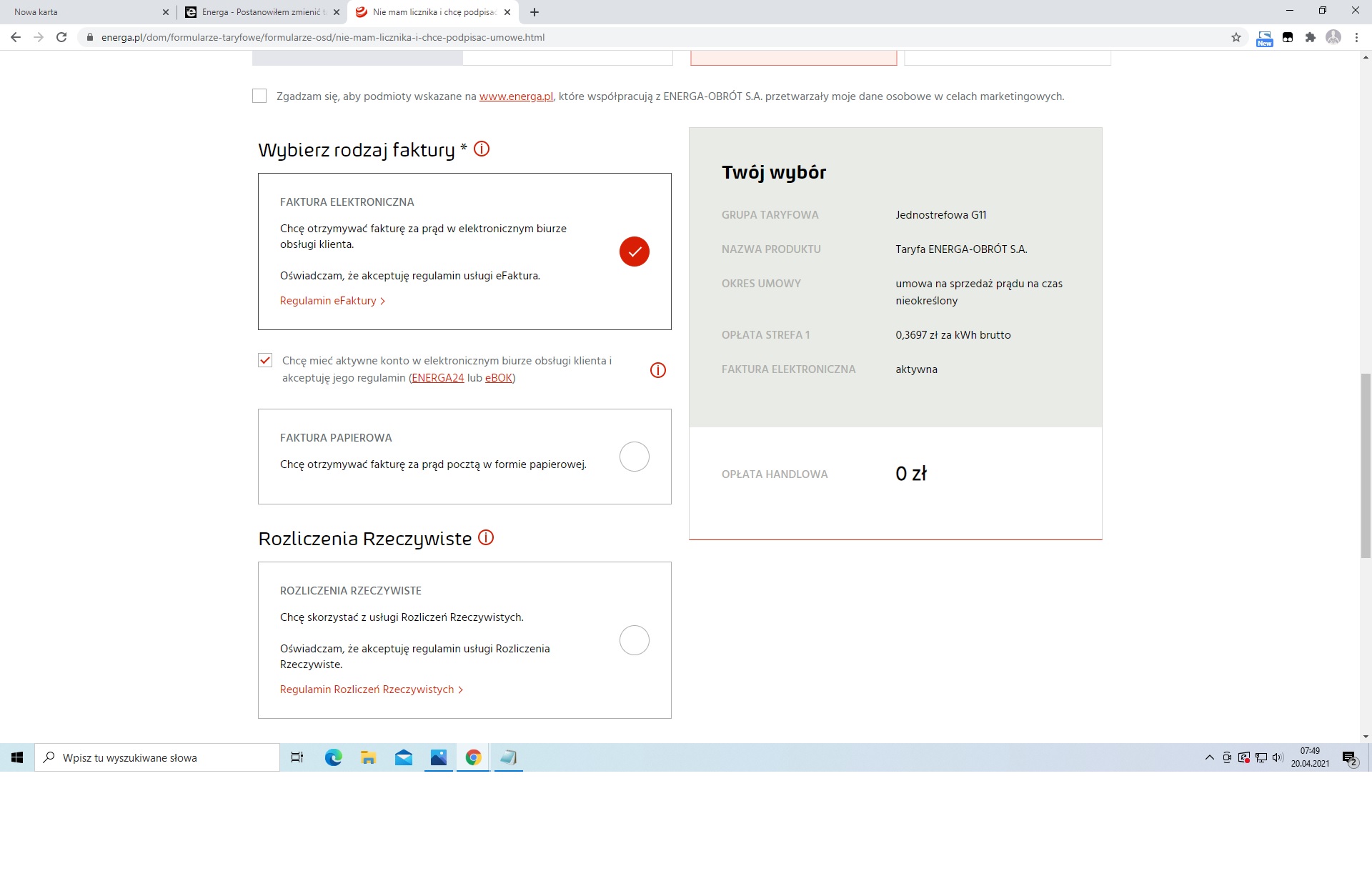Open the Mail app in the taskbar
This screenshot has width=1372, height=871.
pyautogui.click(x=404, y=757)
